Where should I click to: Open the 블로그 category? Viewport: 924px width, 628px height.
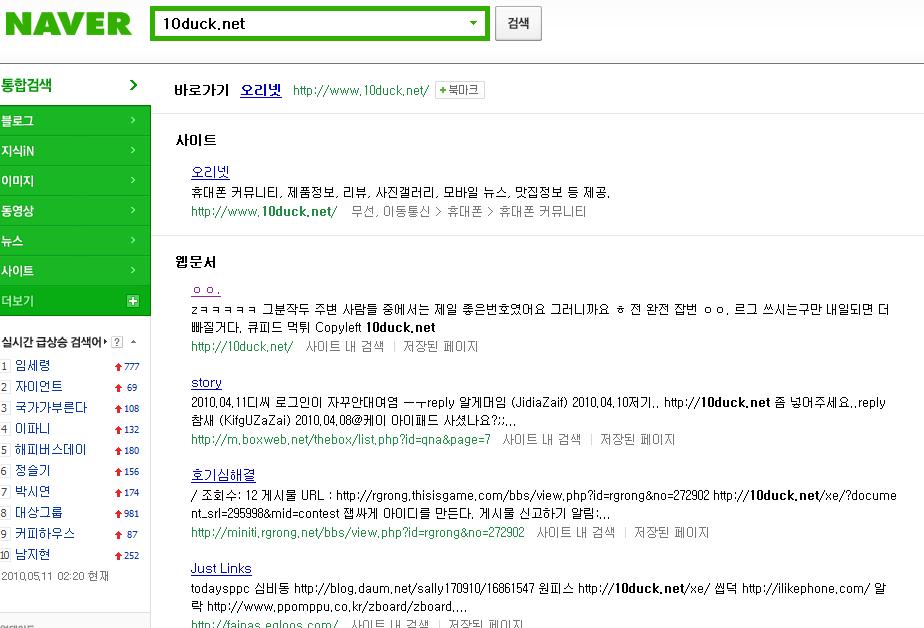coord(75,121)
